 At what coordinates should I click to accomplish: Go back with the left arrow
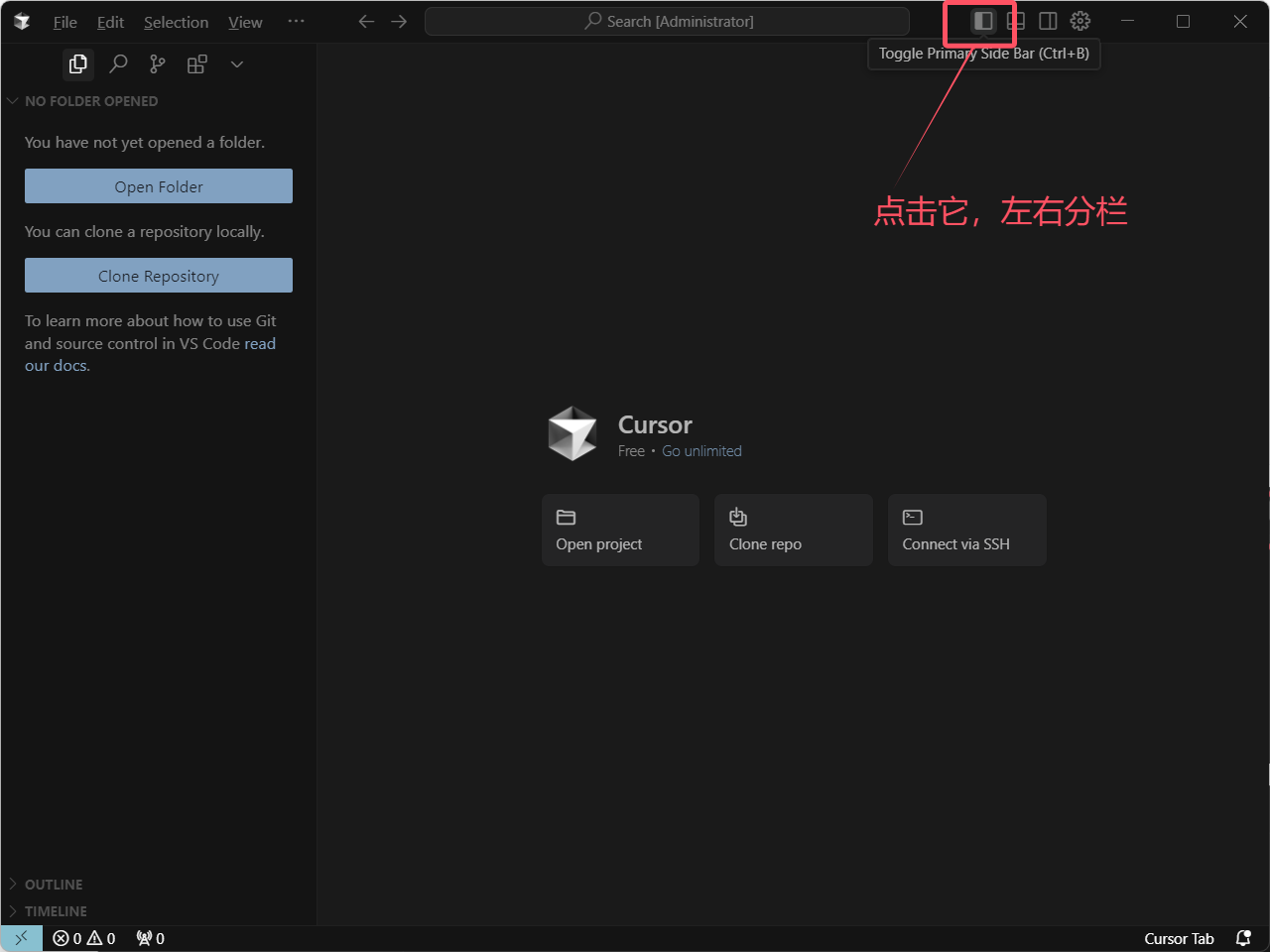tap(366, 21)
